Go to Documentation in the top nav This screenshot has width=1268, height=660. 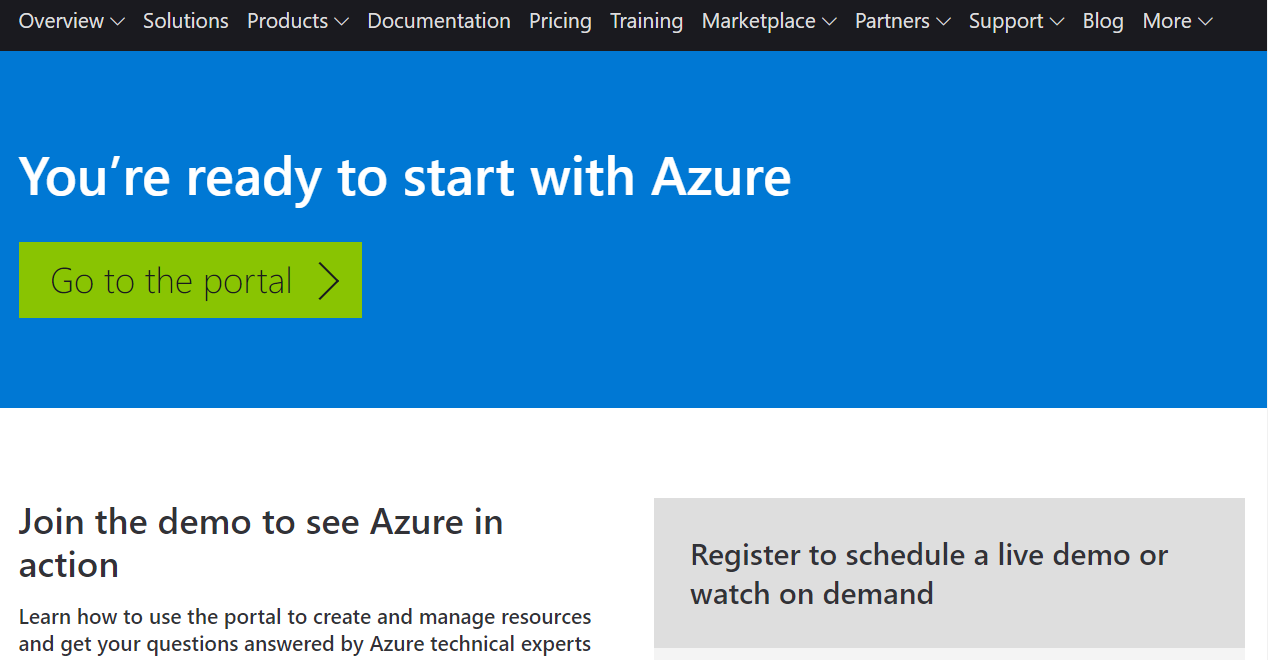point(439,21)
